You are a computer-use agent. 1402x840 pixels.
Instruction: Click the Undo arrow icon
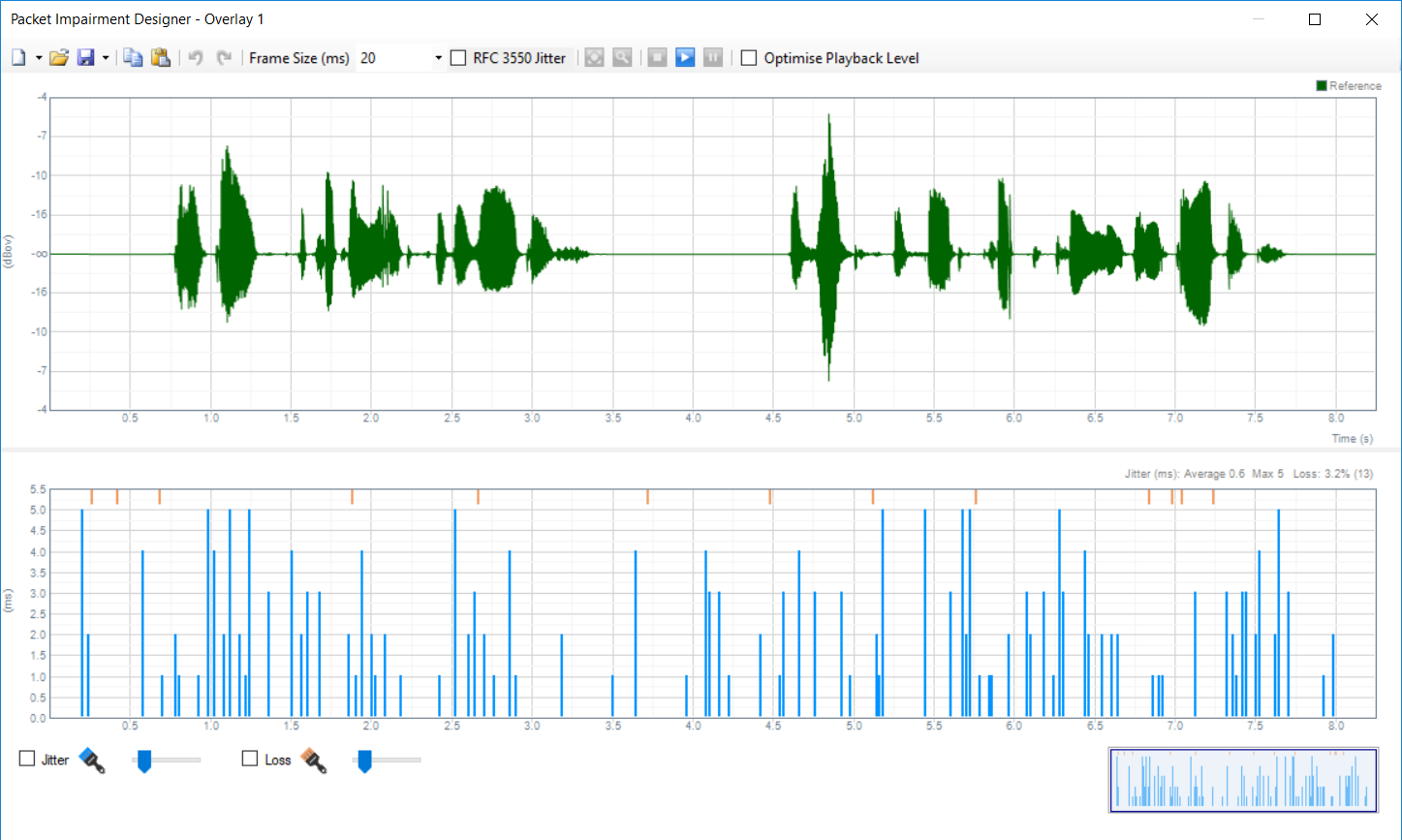pyautogui.click(x=196, y=58)
